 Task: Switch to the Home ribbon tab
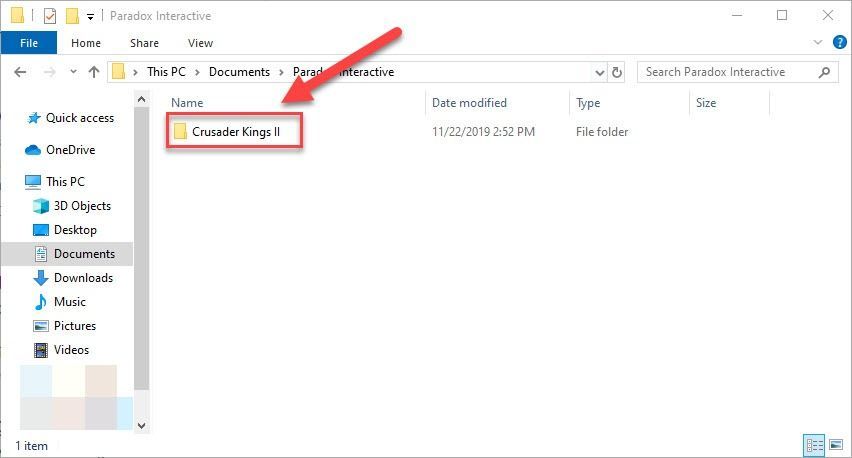pos(86,43)
